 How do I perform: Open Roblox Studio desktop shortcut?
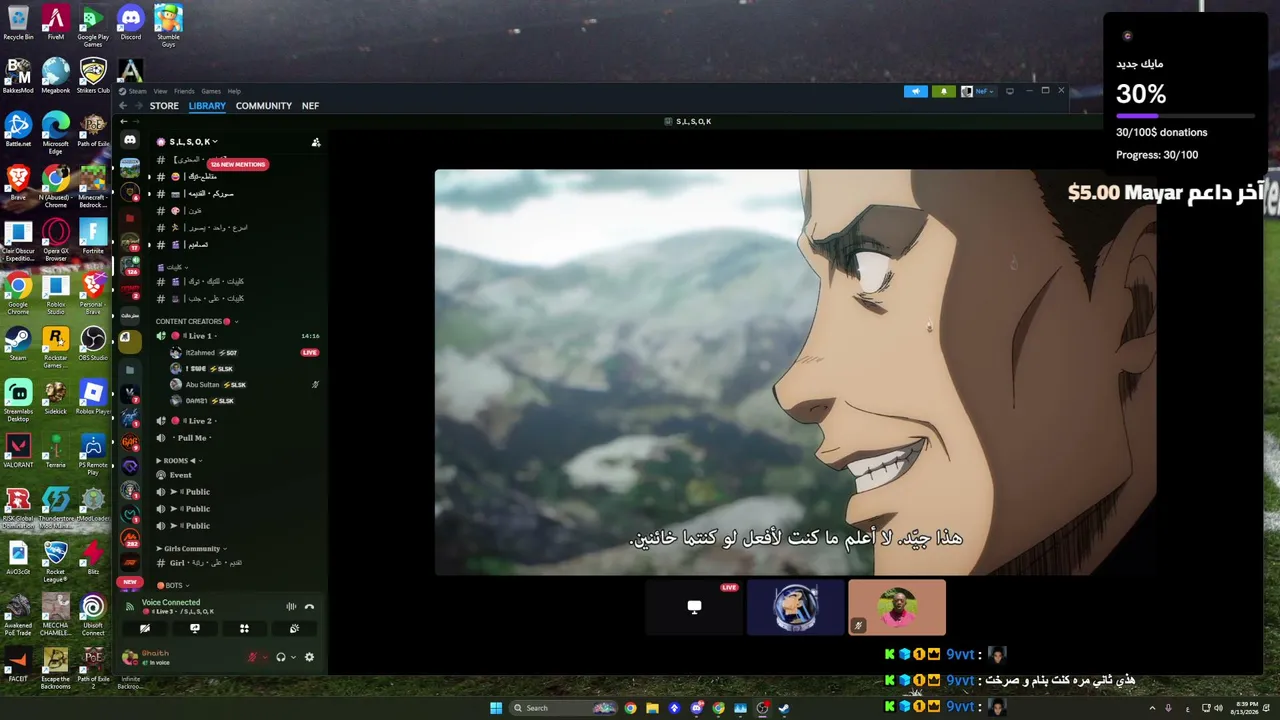[x=55, y=294]
